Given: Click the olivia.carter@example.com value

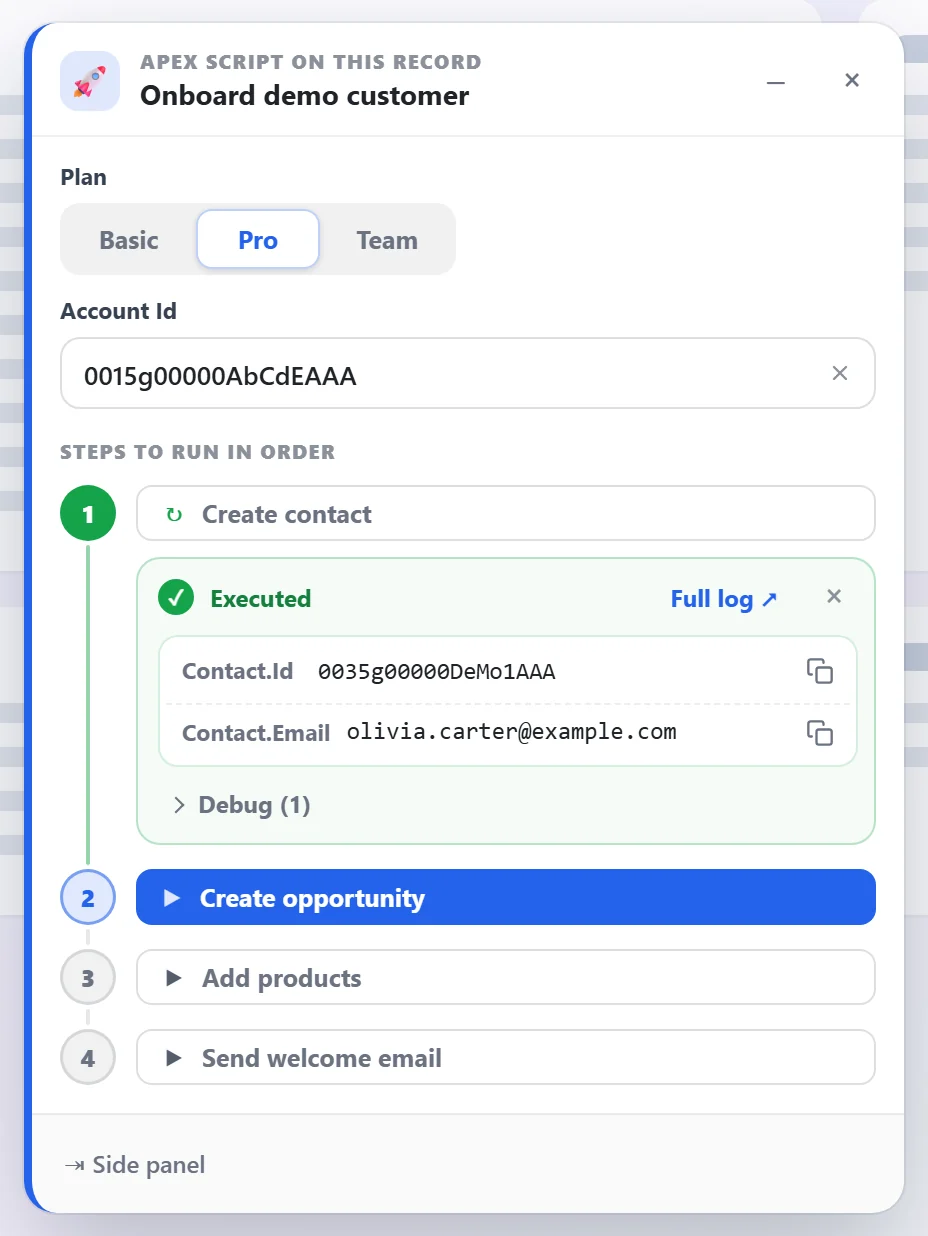Looking at the screenshot, I should click(512, 732).
